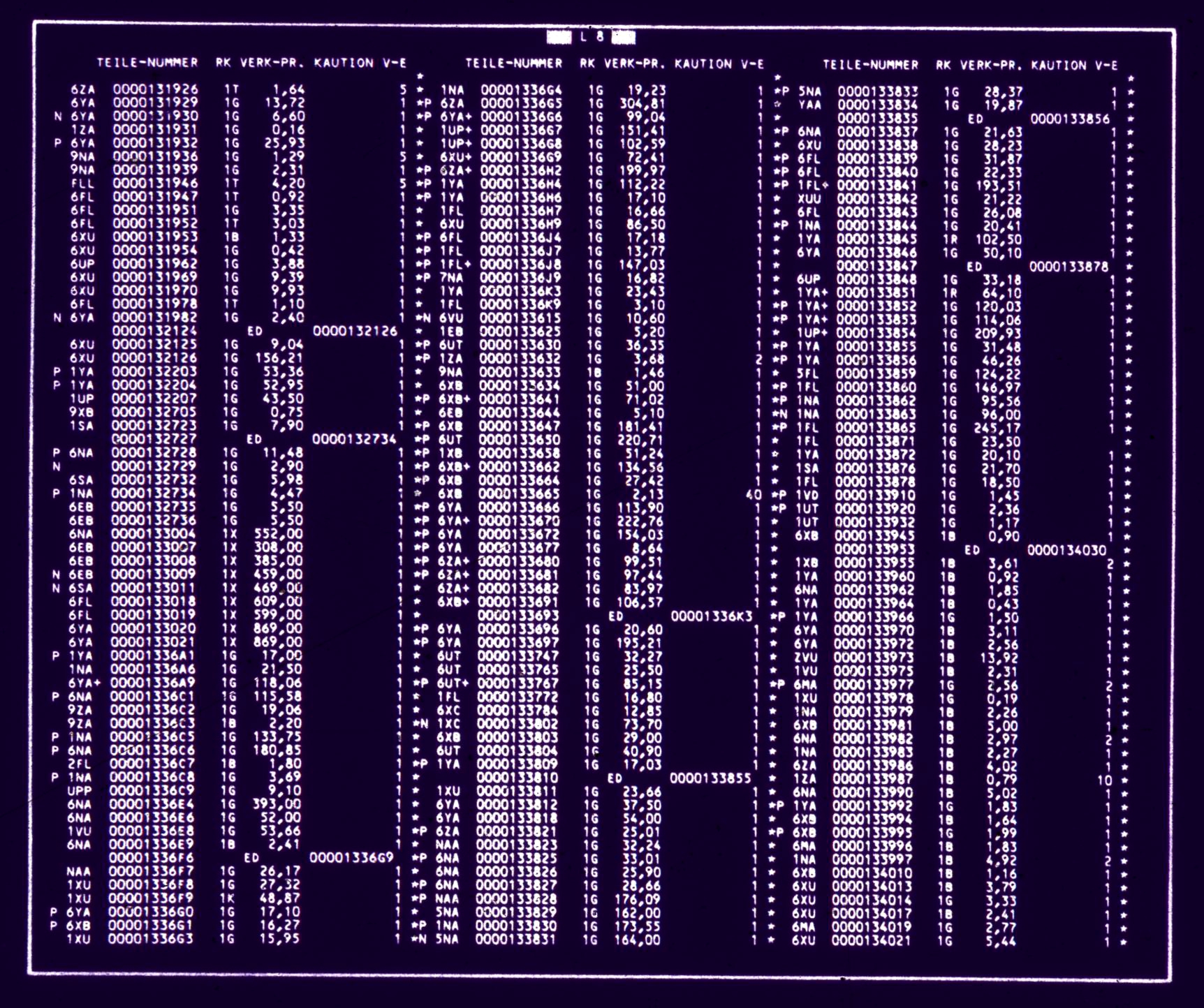This screenshot has width=1204, height=1008.
Task: Select part number 0000133973
Action: (x=874, y=658)
